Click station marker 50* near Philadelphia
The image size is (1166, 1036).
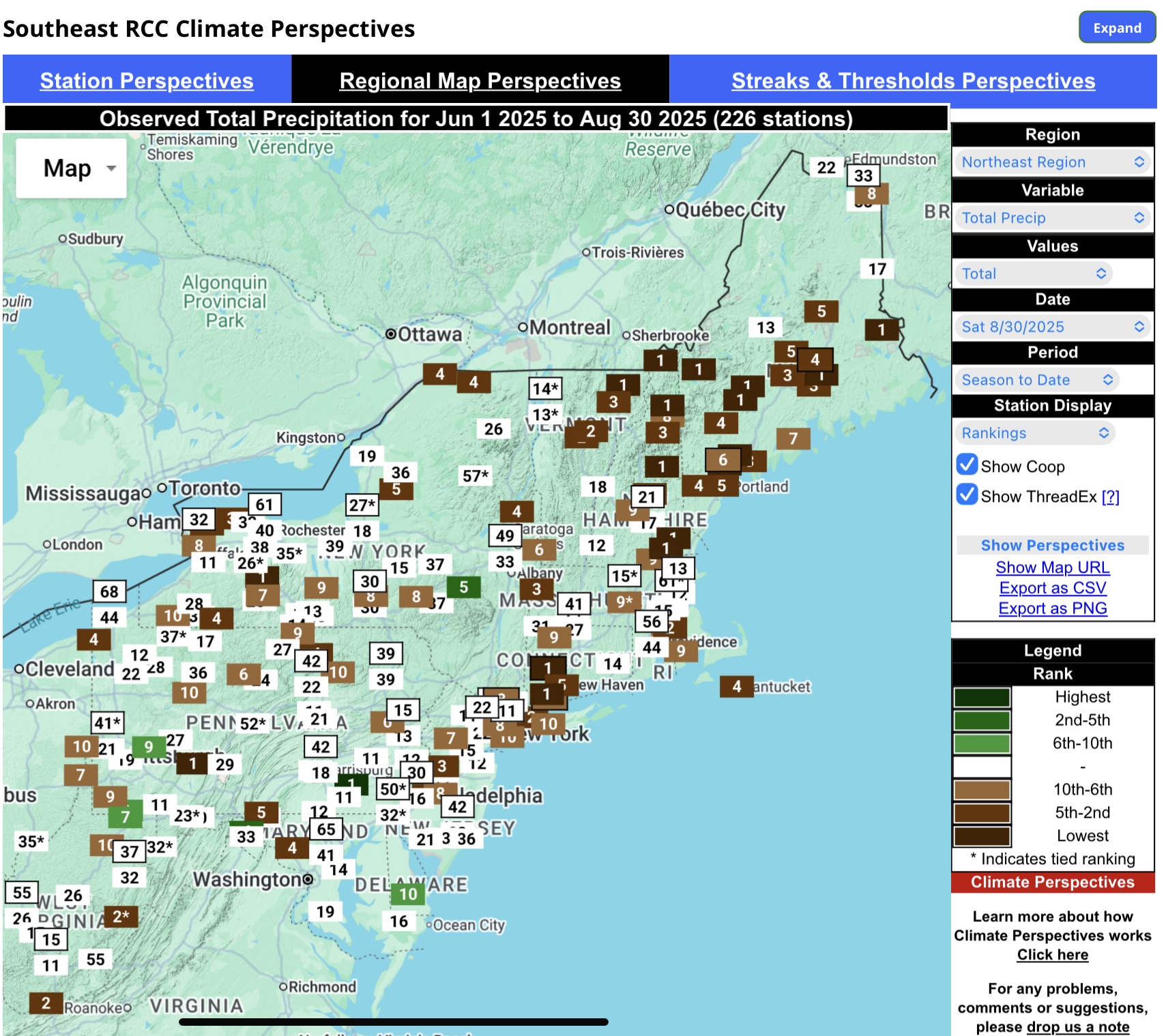point(393,789)
